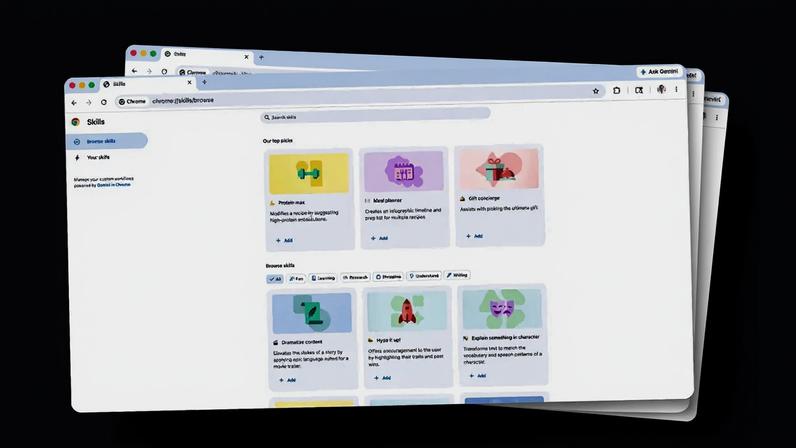Click the Search skills field
The width and height of the screenshot is (796, 448).
tap(375, 116)
